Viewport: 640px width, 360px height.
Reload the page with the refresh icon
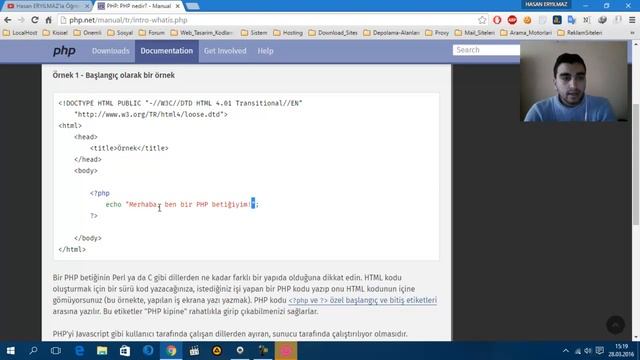(35, 20)
